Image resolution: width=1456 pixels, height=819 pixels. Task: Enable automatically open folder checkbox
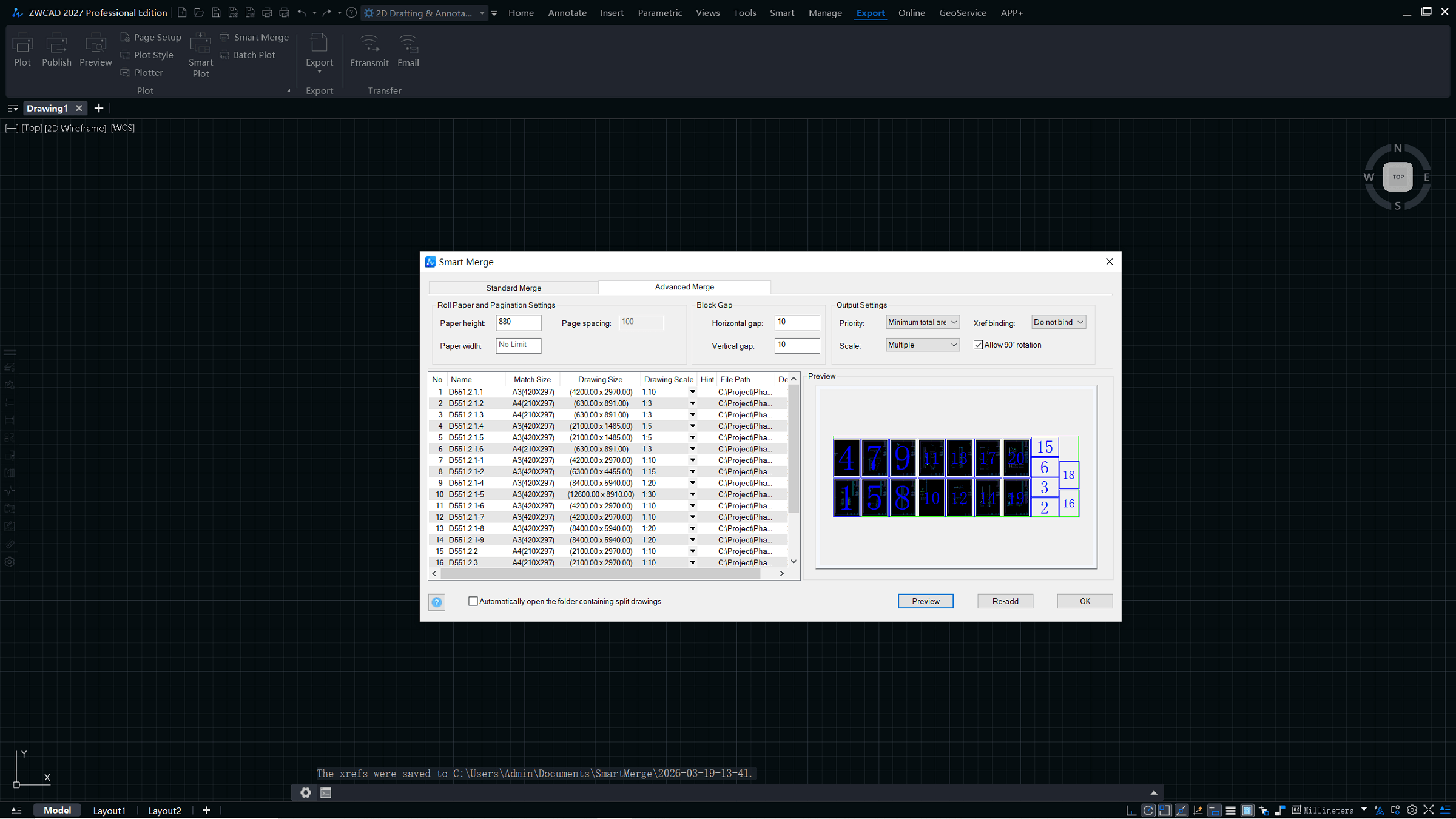[x=473, y=601]
